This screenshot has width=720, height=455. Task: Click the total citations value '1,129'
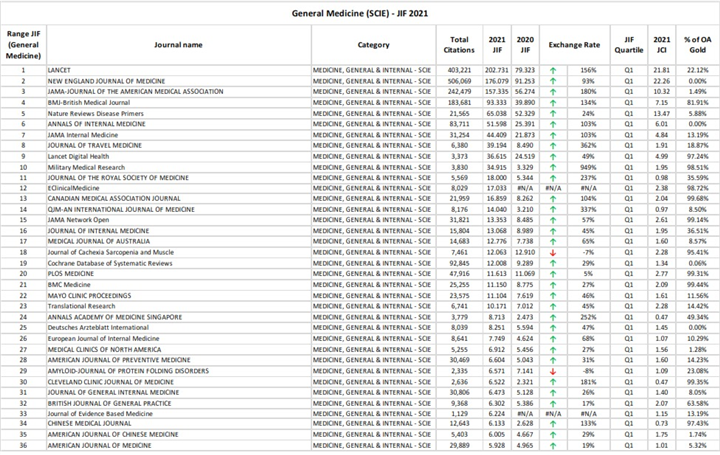point(460,414)
